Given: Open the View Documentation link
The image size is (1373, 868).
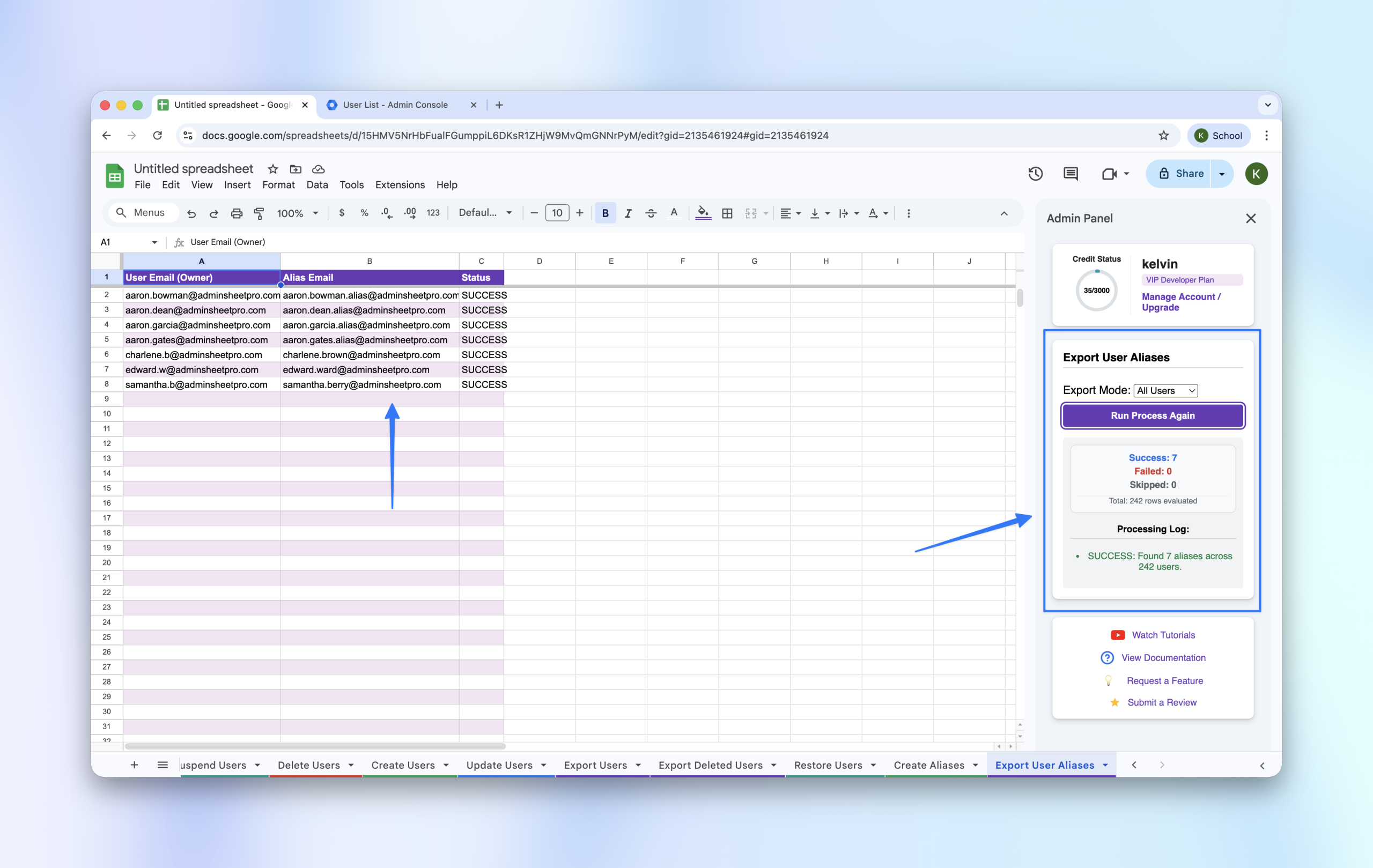Looking at the screenshot, I should tap(1163, 658).
